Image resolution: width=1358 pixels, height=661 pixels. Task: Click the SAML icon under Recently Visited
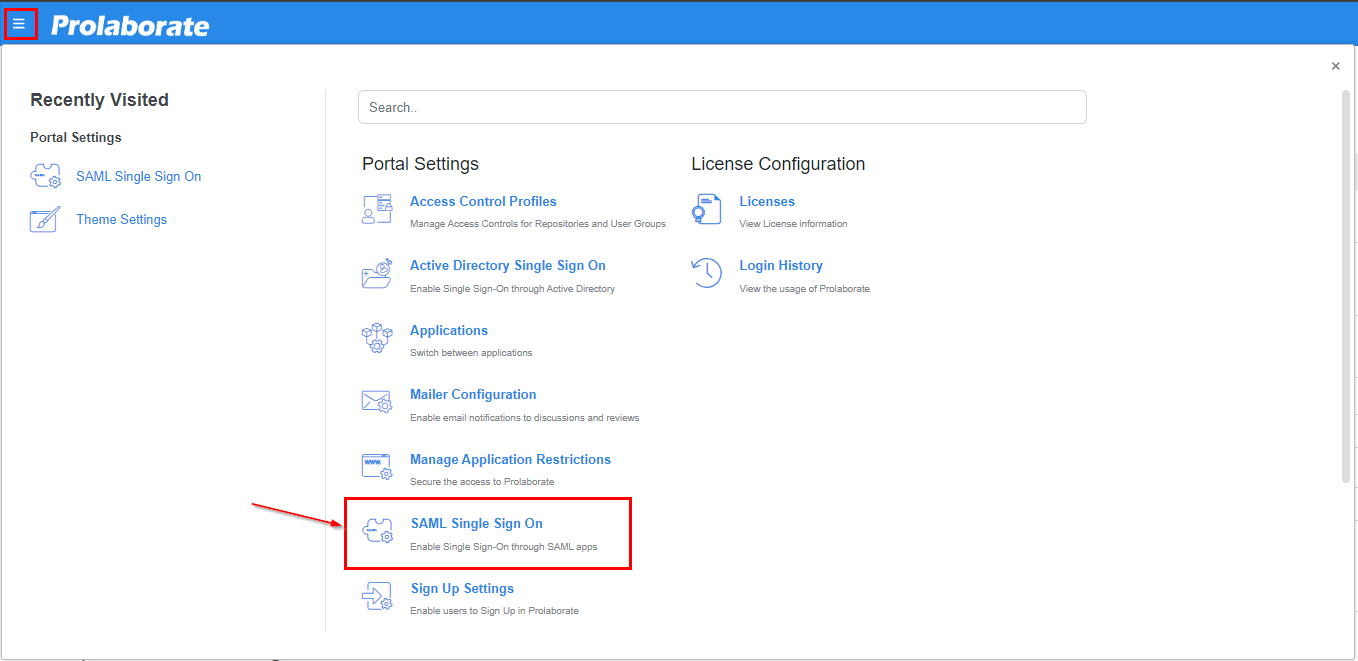(46, 176)
